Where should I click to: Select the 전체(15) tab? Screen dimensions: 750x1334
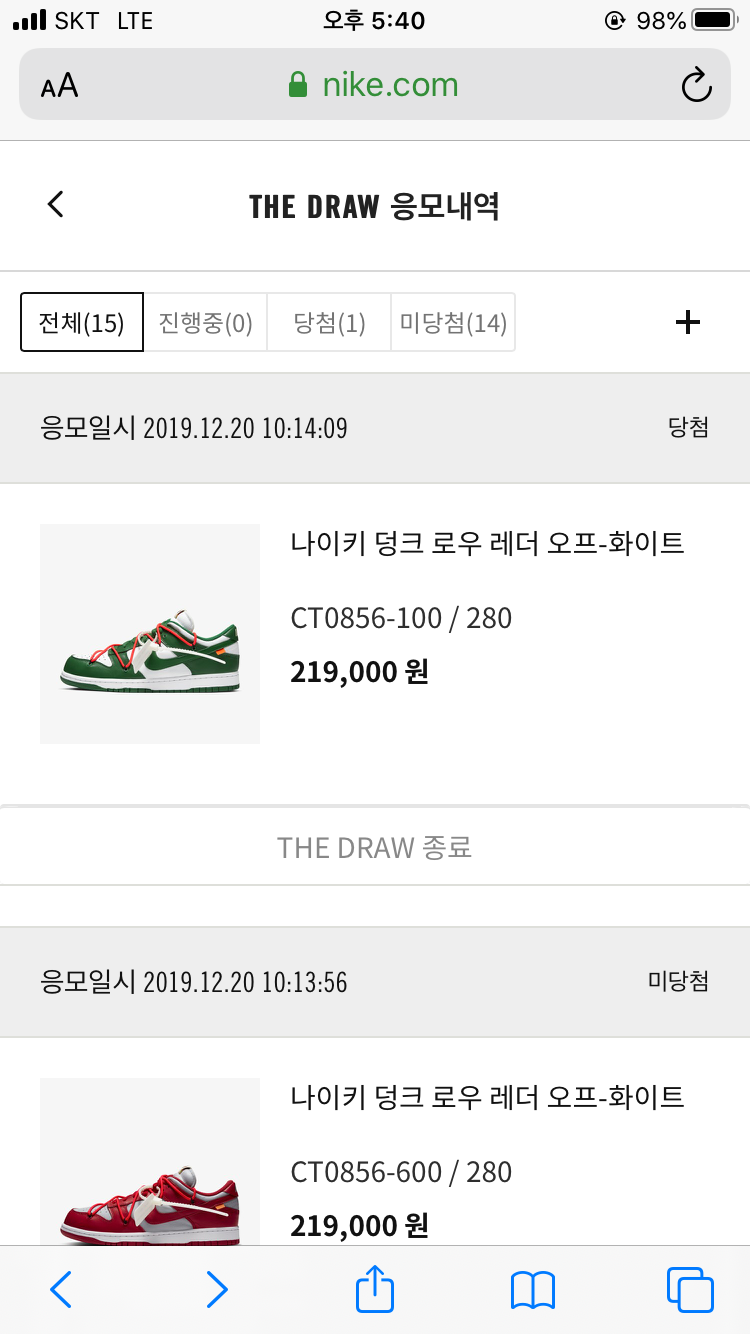pyautogui.click(x=82, y=323)
